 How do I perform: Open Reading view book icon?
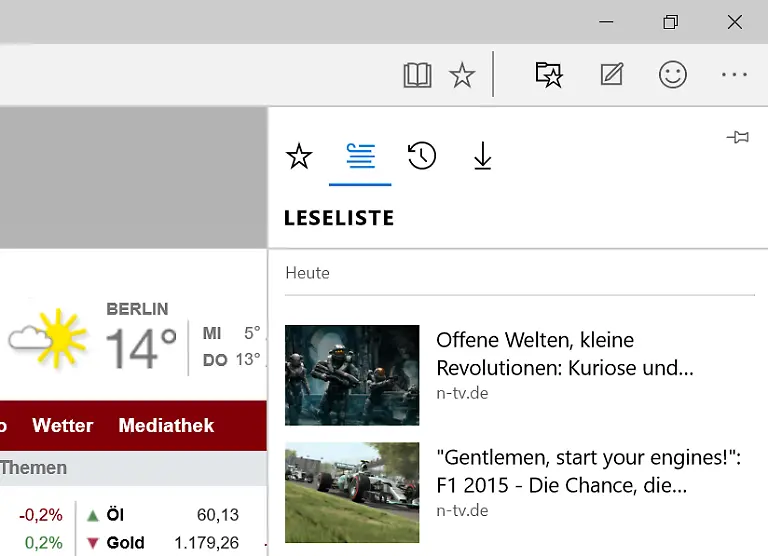(417, 75)
